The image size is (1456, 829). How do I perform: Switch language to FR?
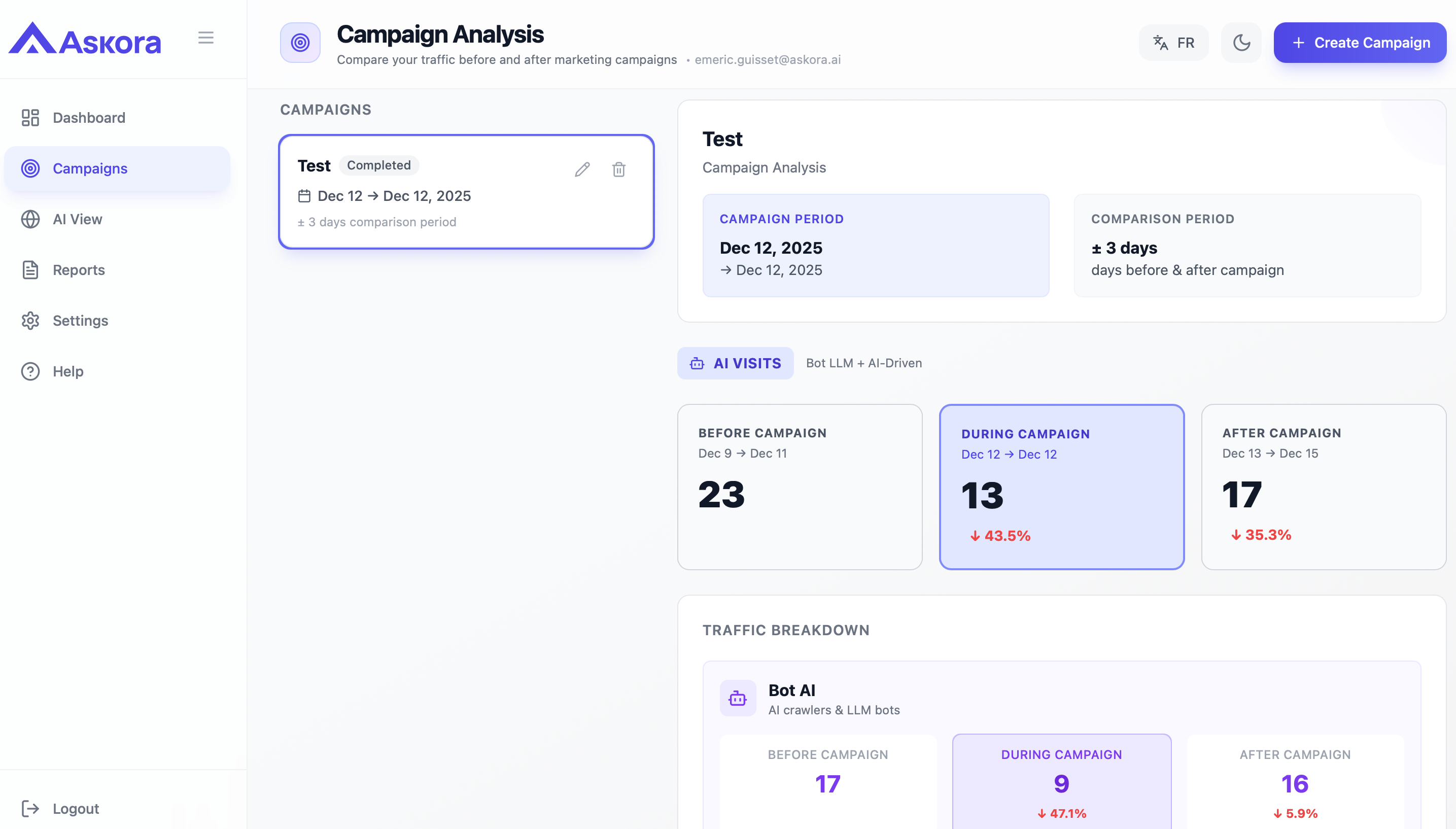tap(1174, 43)
